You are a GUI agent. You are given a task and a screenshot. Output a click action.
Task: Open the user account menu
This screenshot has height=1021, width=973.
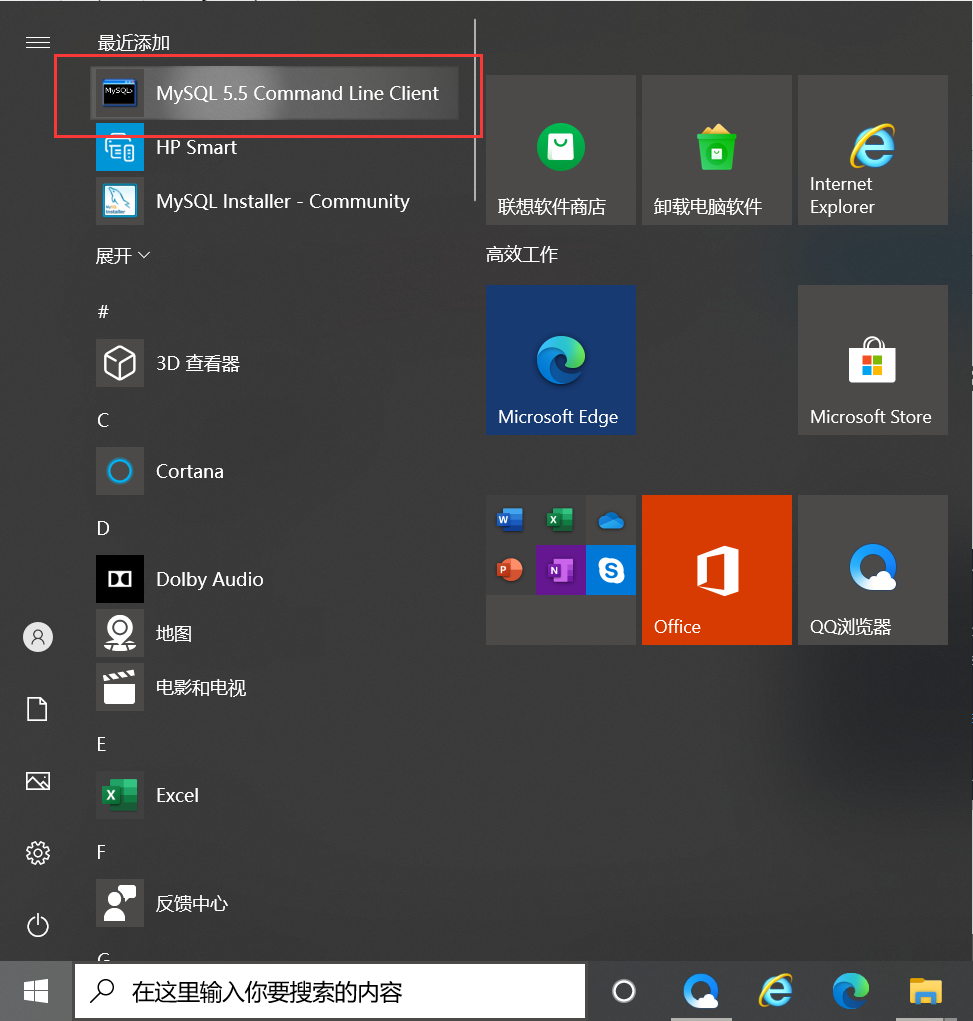point(38,637)
